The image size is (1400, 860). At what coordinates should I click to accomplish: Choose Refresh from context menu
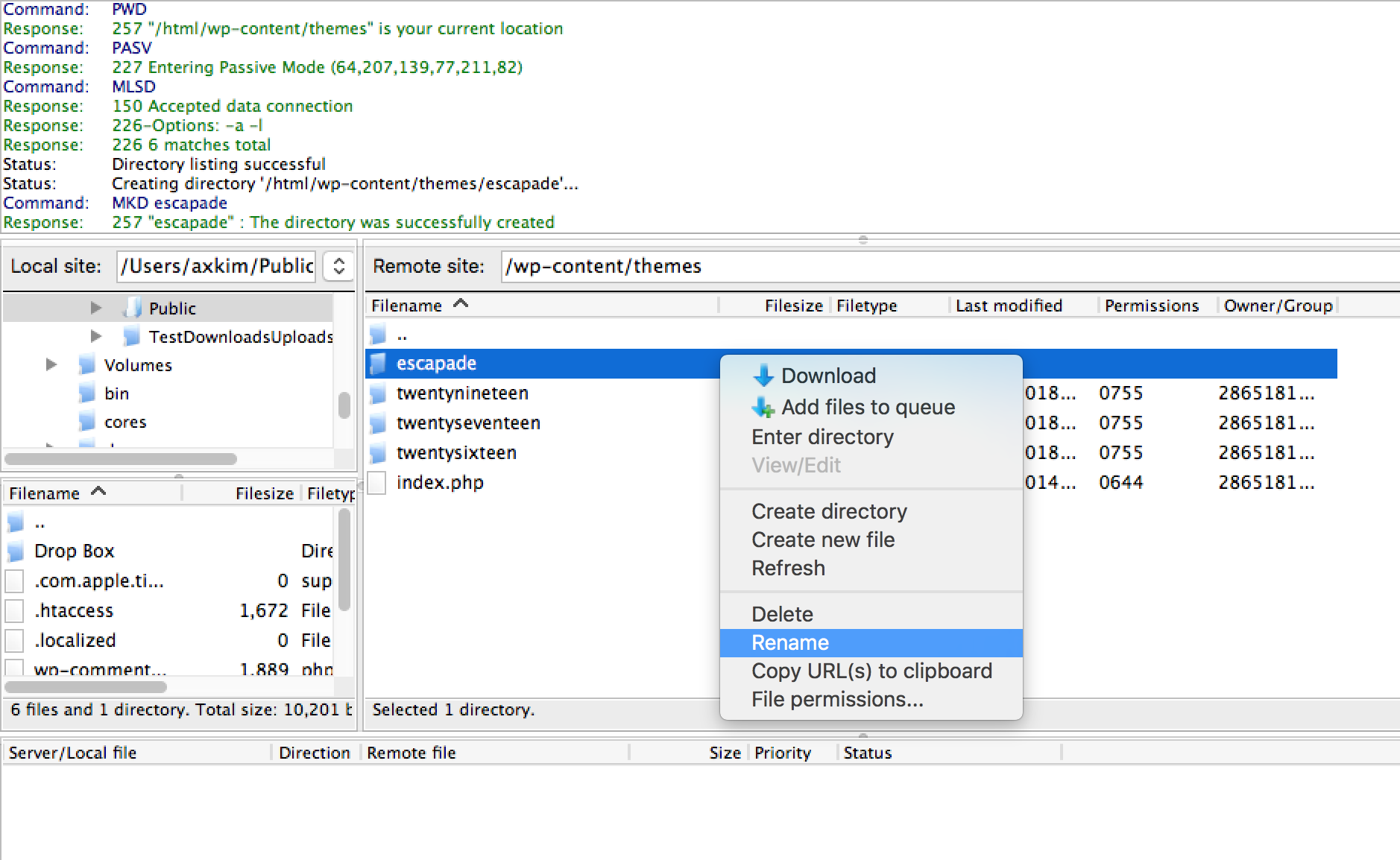[871, 568]
